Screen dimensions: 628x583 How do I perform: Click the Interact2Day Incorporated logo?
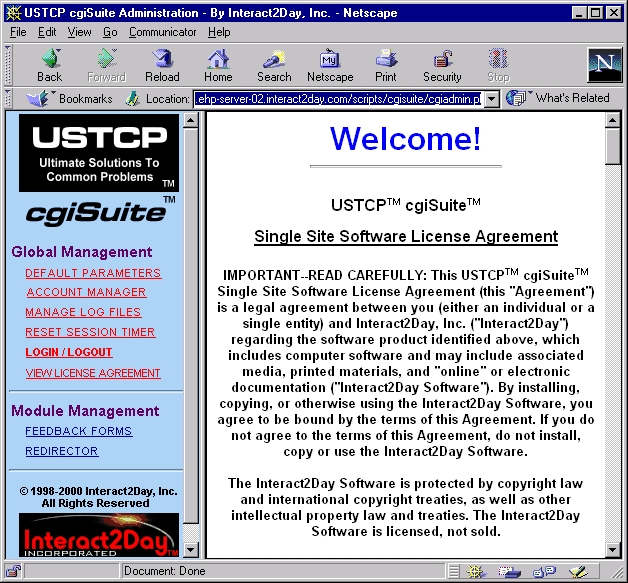[99, 535]
